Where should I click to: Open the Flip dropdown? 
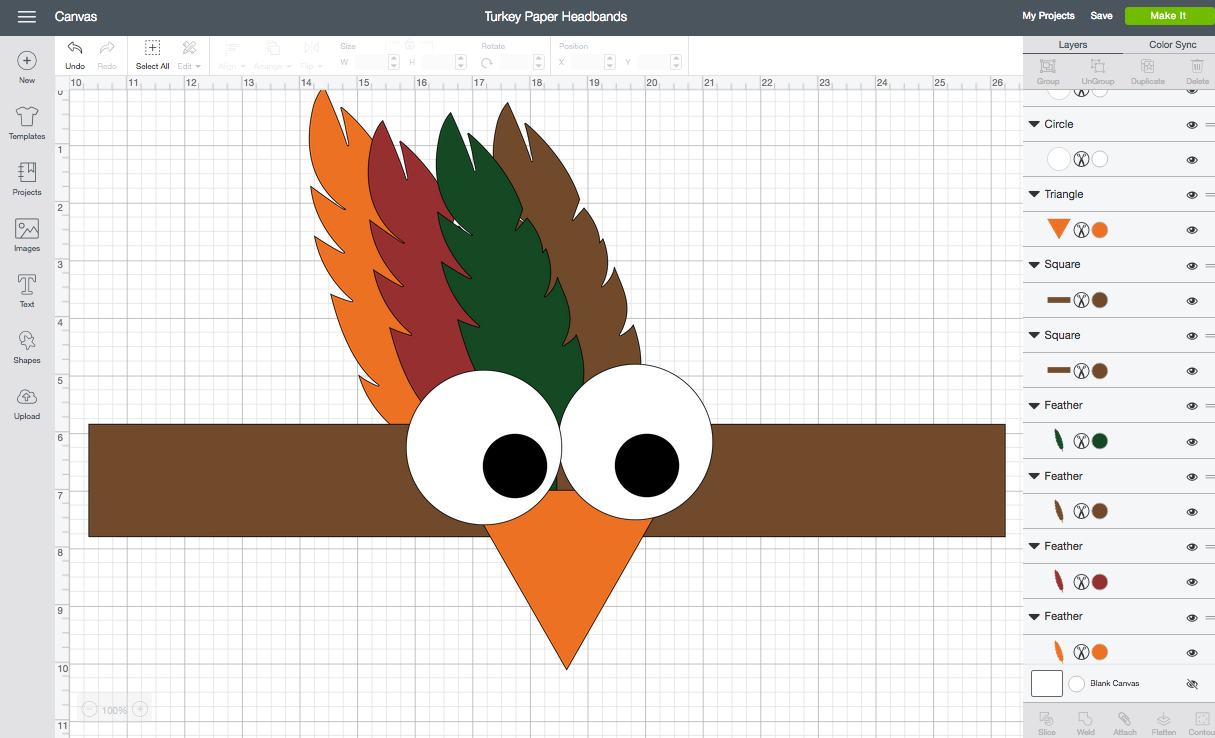tap(311, 54)
